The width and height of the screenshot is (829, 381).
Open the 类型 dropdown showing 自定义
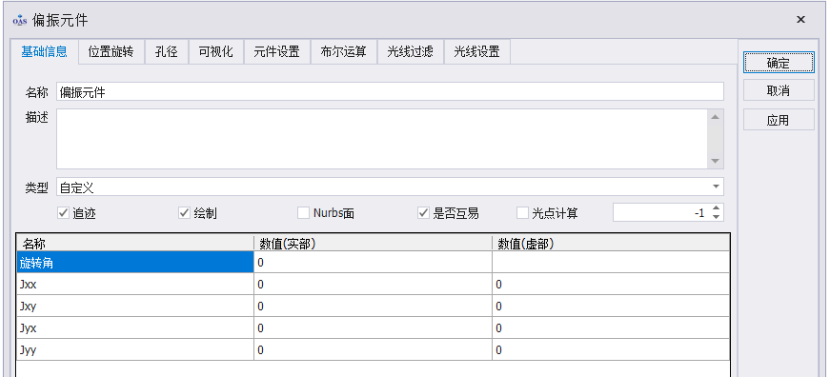390,187
